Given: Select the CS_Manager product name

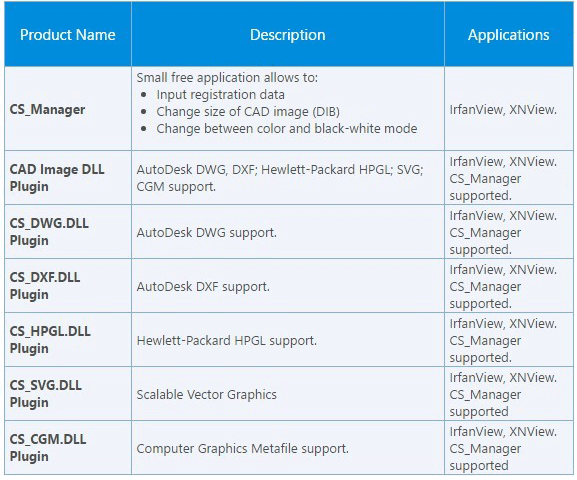Looking at the screenshot, I should pos(47,109).
